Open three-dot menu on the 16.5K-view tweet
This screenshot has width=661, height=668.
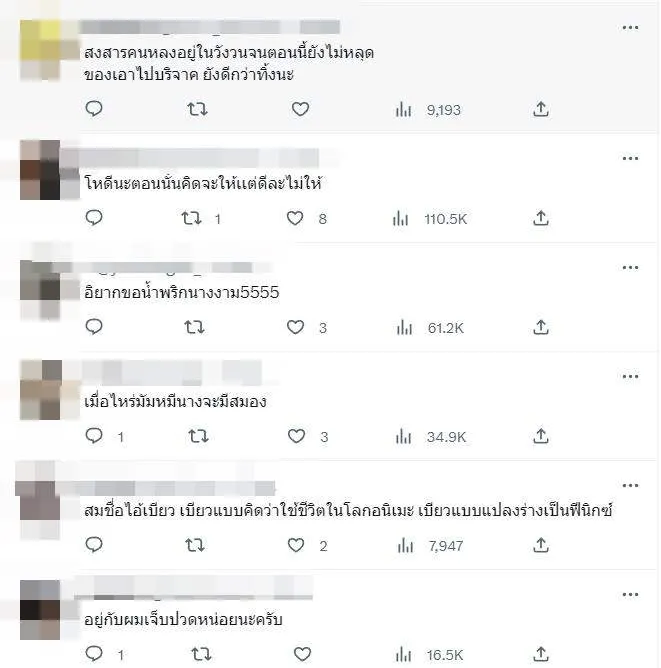tap(630, 595)
